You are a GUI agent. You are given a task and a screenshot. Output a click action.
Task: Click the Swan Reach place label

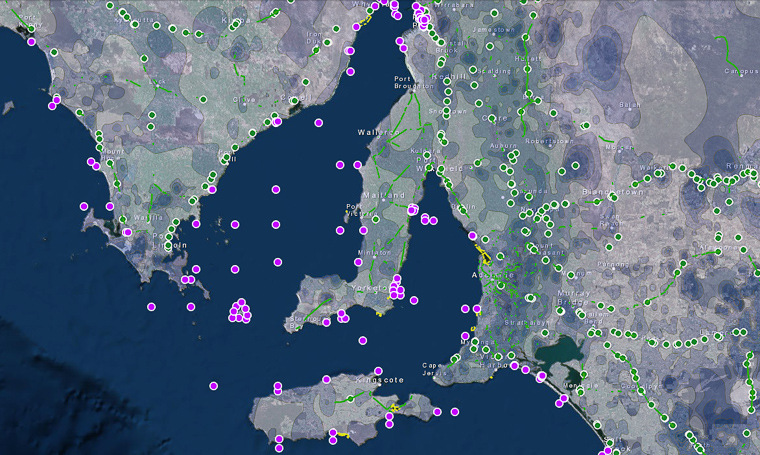(x=610, y=220)
